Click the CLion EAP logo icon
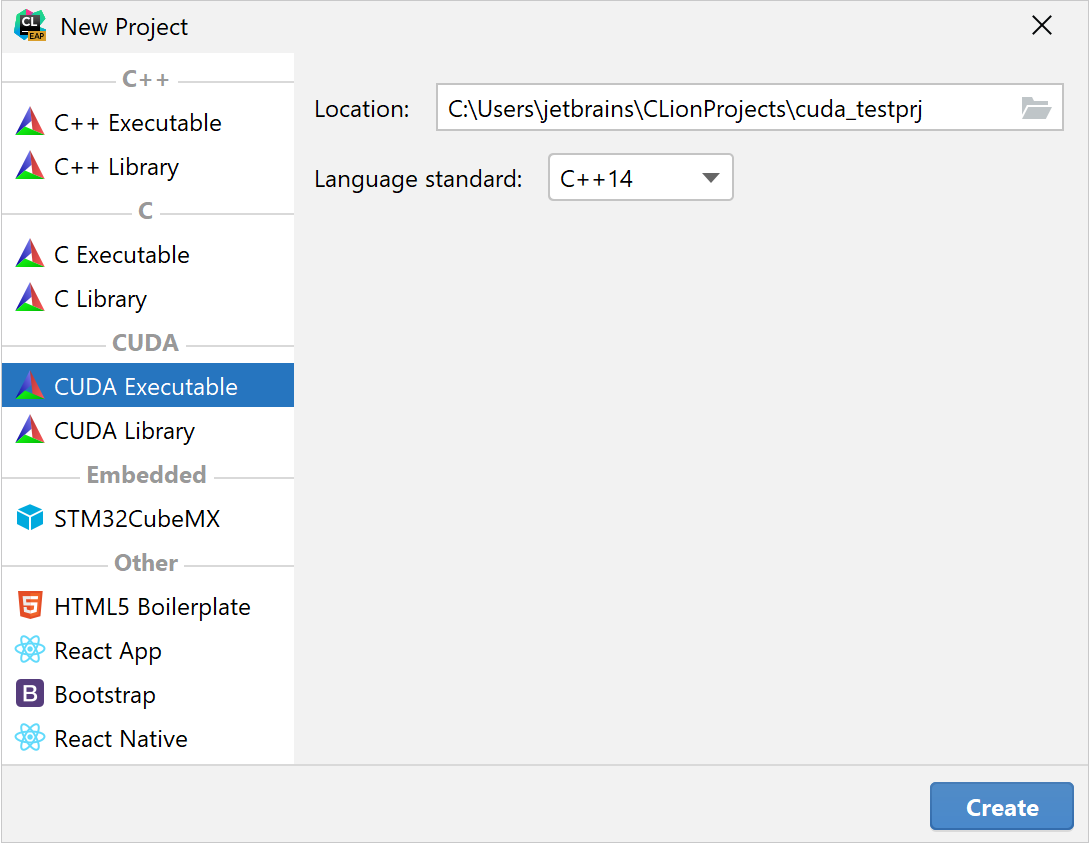The image size is (1090, 844). tap(30, 26)
